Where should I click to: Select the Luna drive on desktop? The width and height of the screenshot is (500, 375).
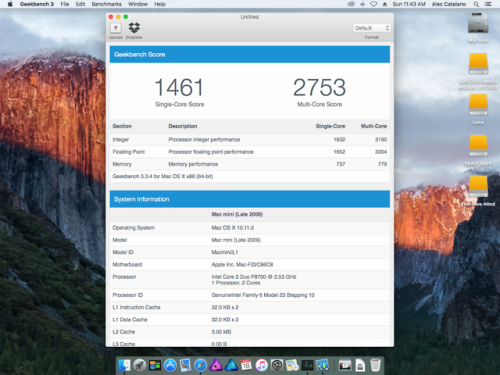click(x=478, y=105)
